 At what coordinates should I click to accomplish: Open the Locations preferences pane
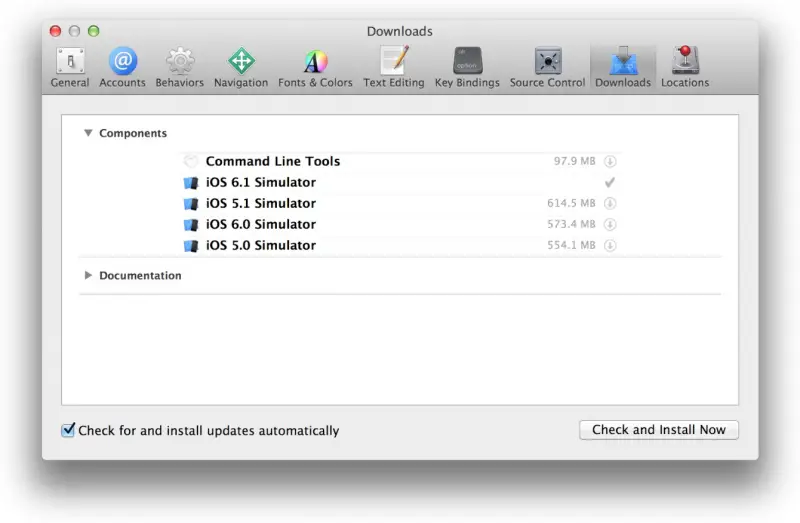click(685, 68)
